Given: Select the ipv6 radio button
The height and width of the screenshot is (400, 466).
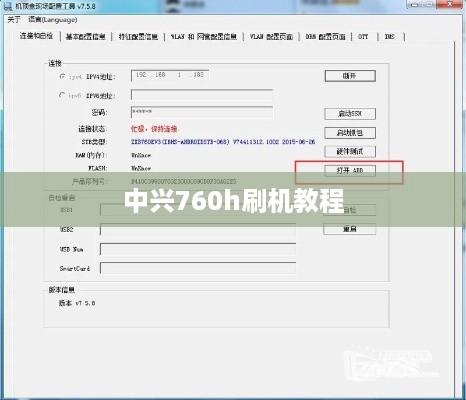Looking at the screenshot, I should 62,95.
